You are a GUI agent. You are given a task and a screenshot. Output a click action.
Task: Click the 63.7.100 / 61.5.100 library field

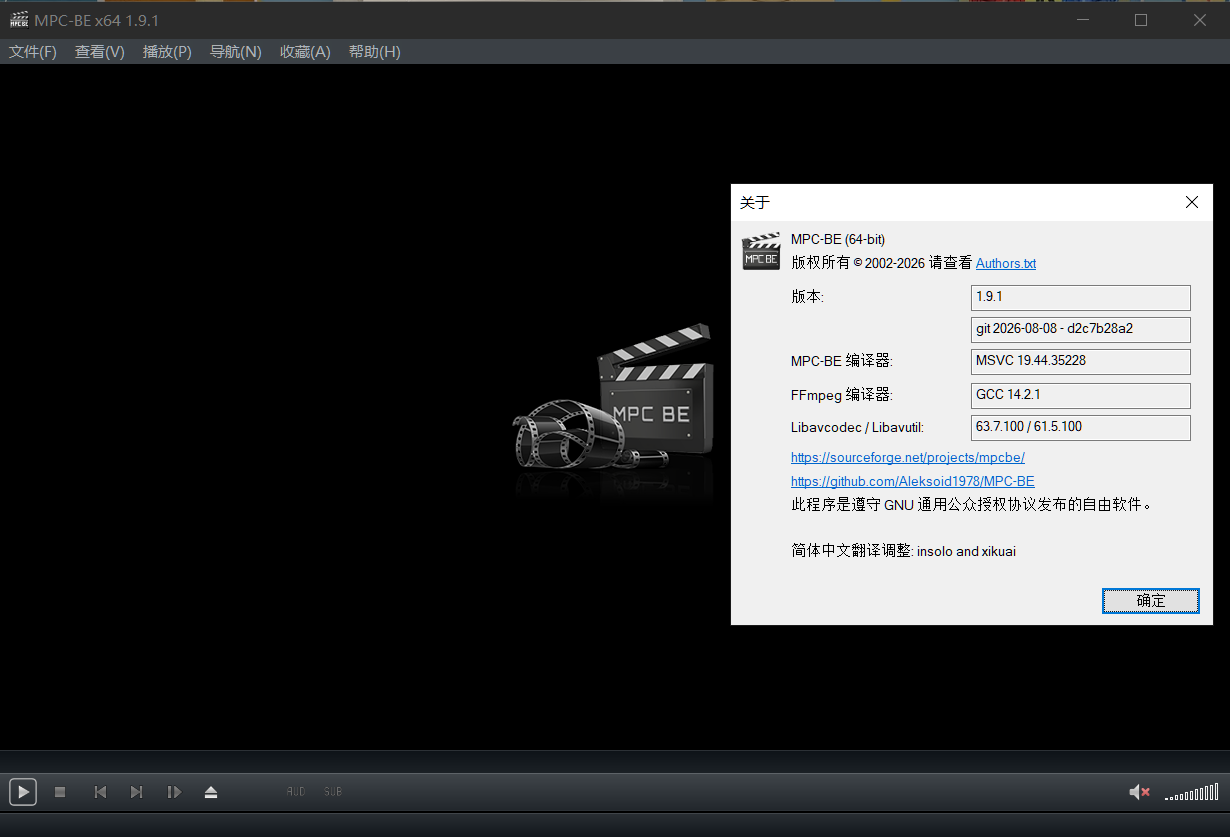(1081, 428)
